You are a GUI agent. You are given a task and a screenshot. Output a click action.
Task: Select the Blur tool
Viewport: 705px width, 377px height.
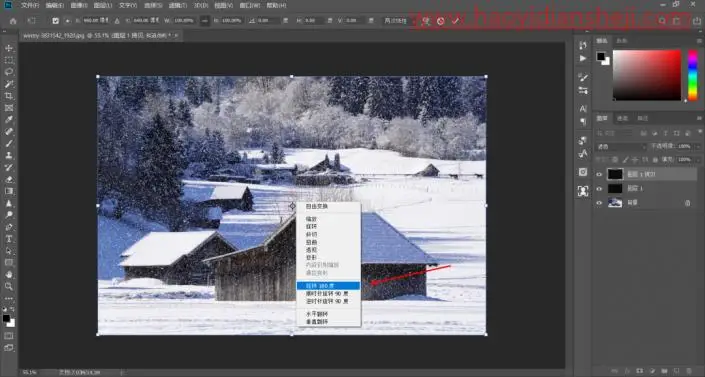(x=9, y=203)
